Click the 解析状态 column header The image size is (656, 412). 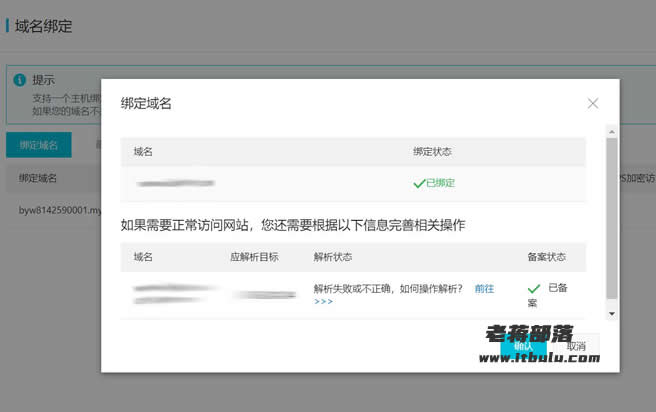(333, 257)
